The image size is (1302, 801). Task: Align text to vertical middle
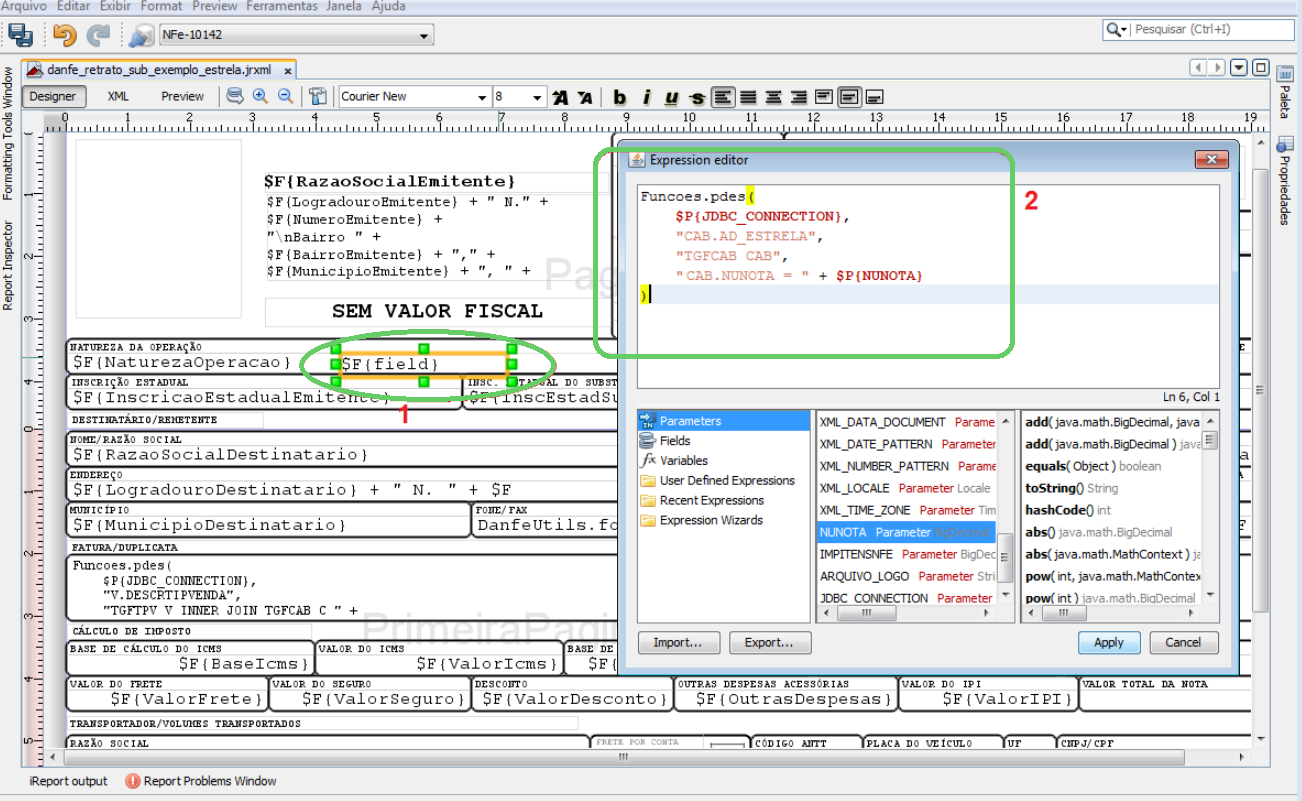click(849, 97)
